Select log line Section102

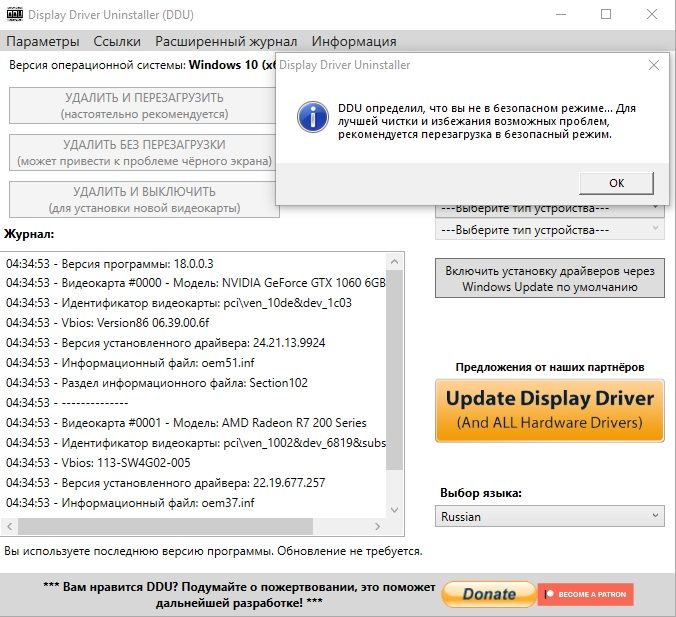[156, 383]
